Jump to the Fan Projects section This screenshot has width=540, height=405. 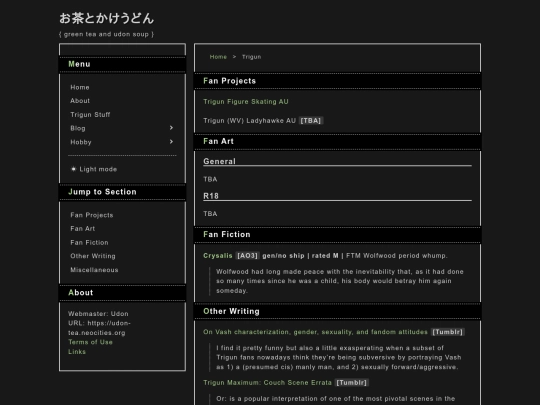(92, 215)
